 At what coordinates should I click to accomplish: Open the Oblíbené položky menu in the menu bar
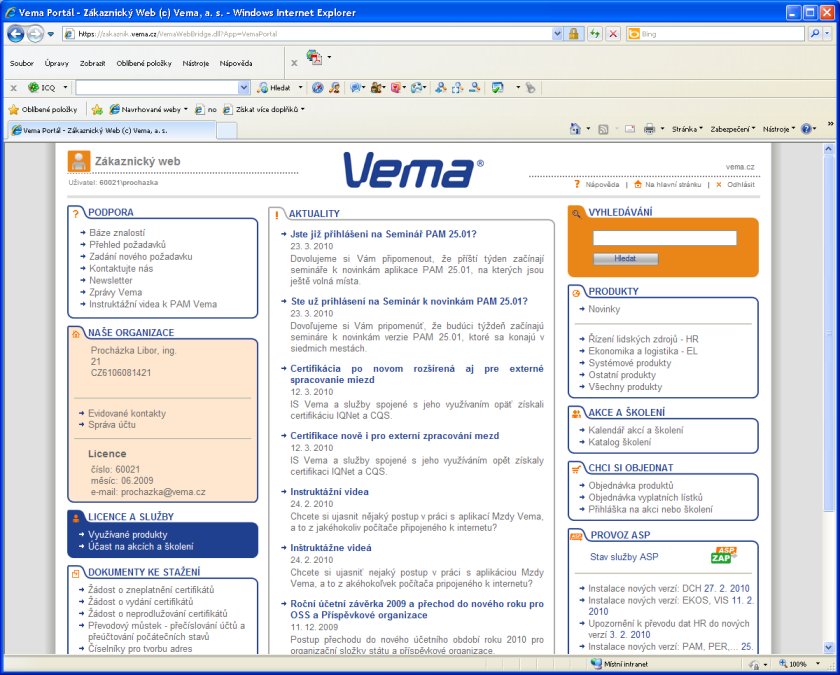[x=144, y=63]
